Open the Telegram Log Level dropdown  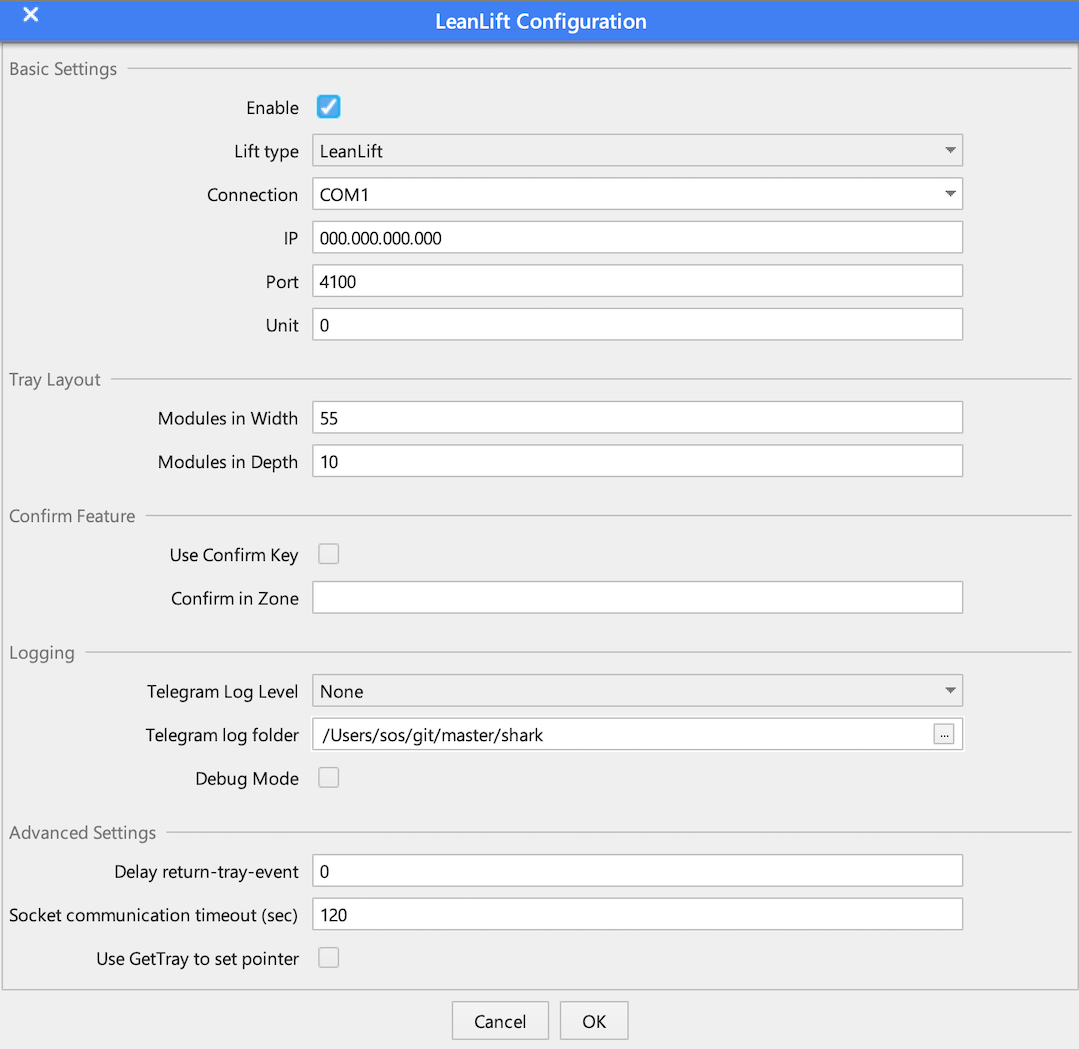point(637,691)
